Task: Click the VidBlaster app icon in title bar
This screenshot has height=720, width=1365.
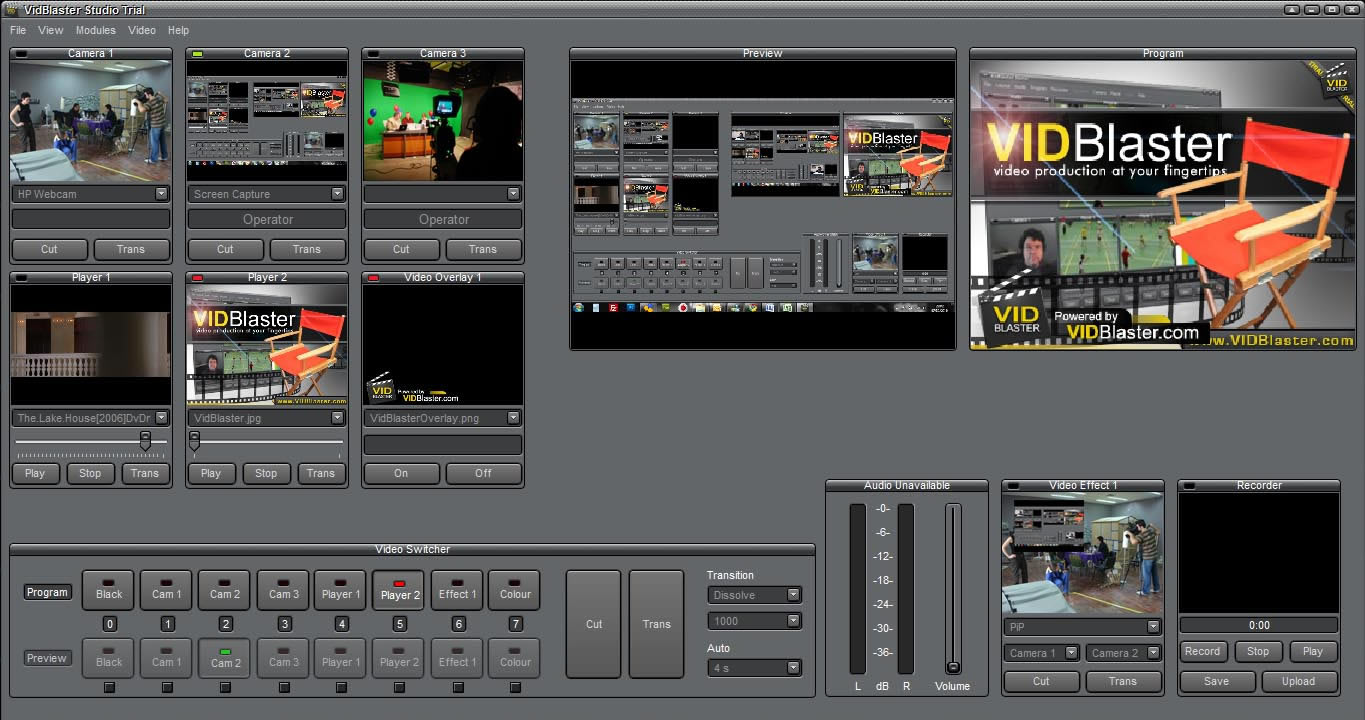Action: (x=11, y=10)
